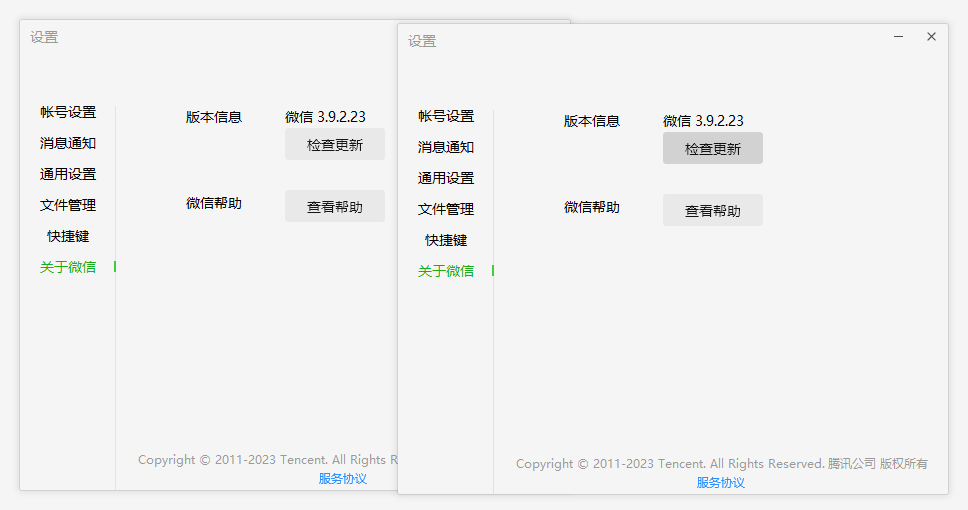
Task: Select 消息通知 in the back settings window
Action: tap(68, 143)
